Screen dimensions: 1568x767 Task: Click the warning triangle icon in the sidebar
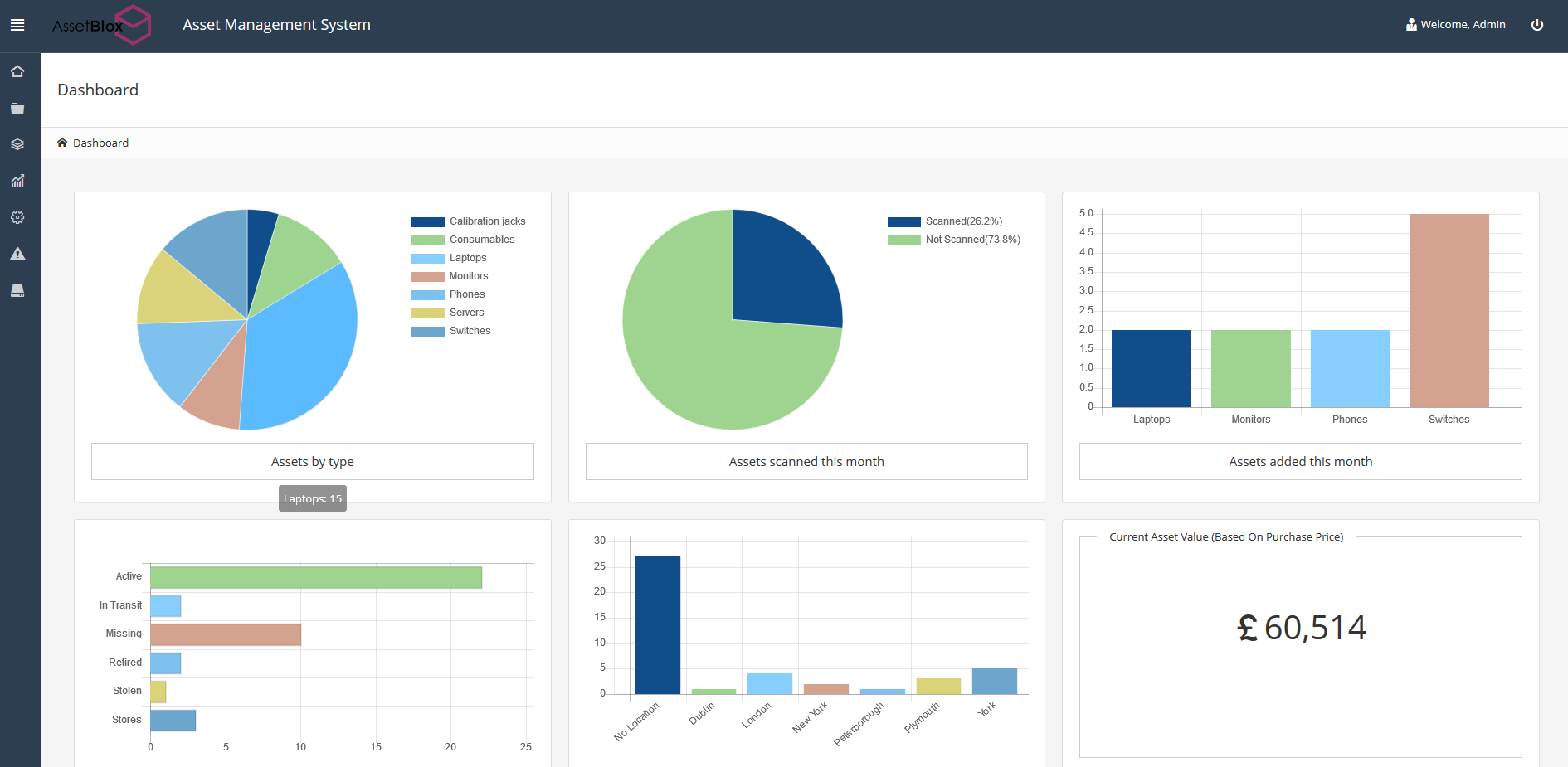(x=17, y=254)
